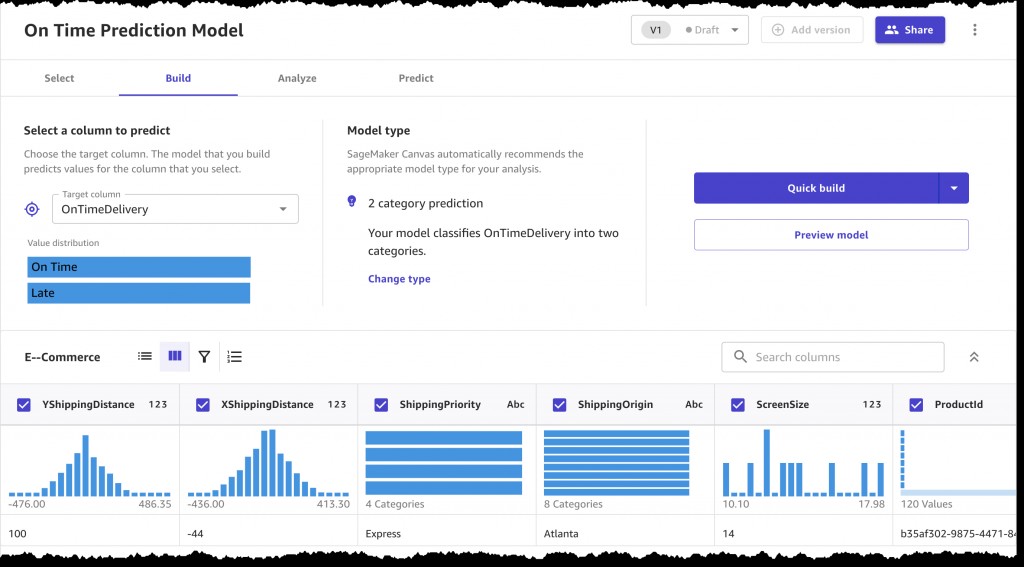Uncheck the ProductId column checkbox
This screenshot has height=567, width=1024.
click(916, 405)
